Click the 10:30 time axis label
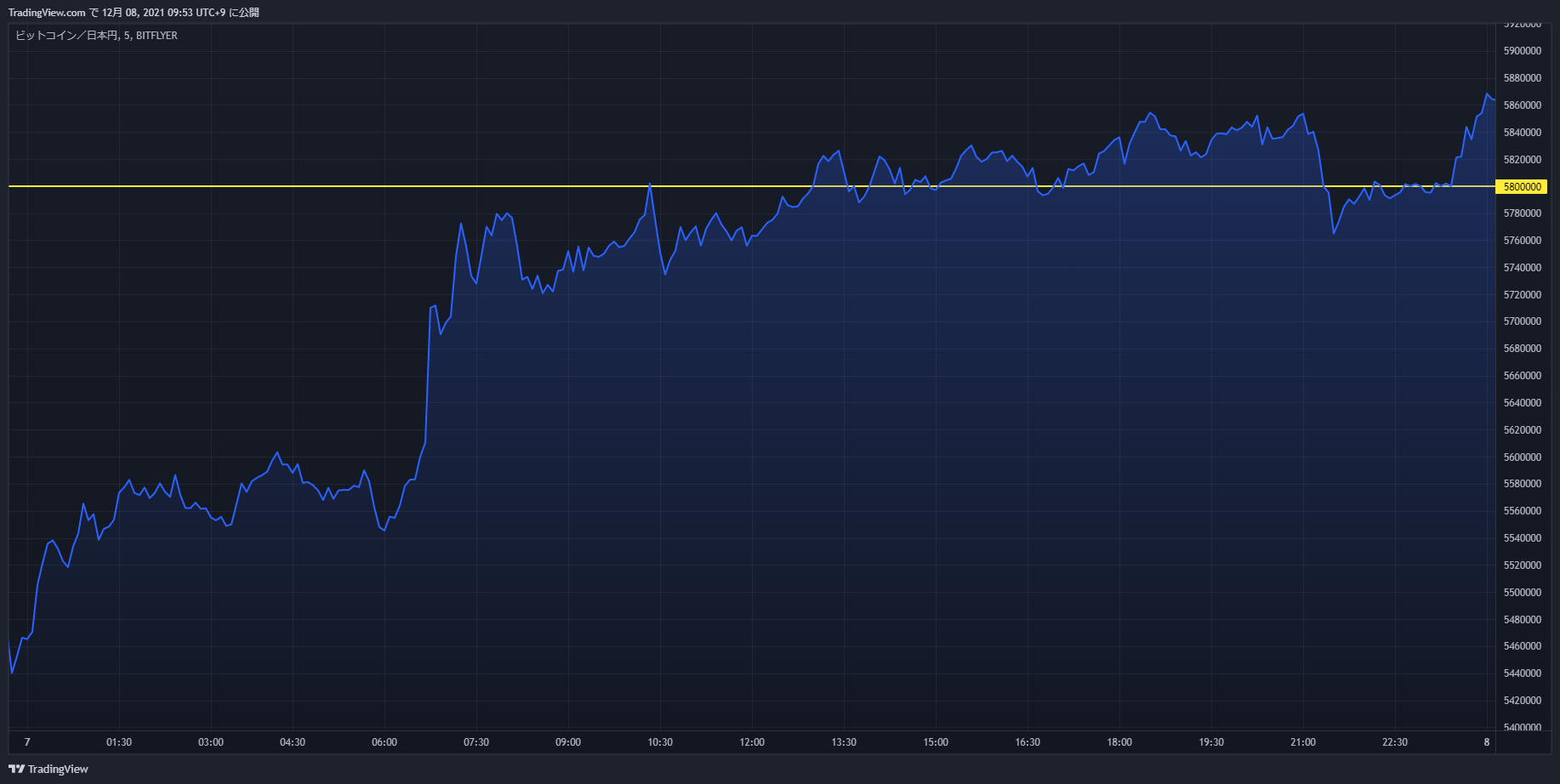 click(x=660, y=742)
